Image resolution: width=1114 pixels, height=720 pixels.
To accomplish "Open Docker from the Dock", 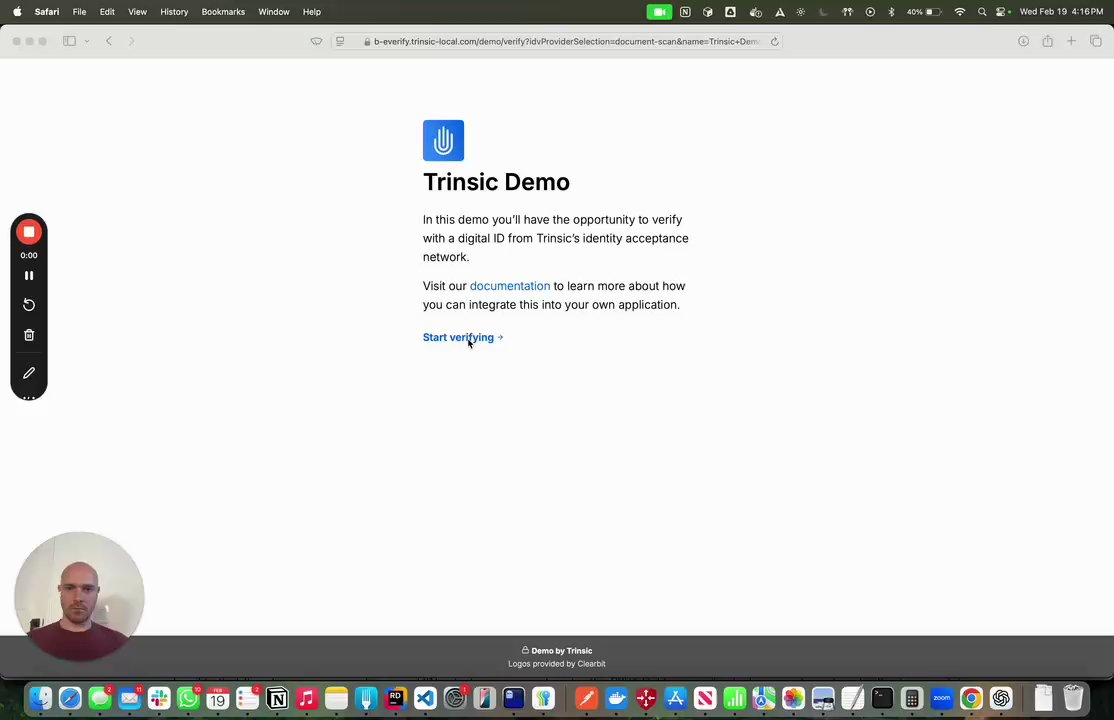I will tap(617, 699).
